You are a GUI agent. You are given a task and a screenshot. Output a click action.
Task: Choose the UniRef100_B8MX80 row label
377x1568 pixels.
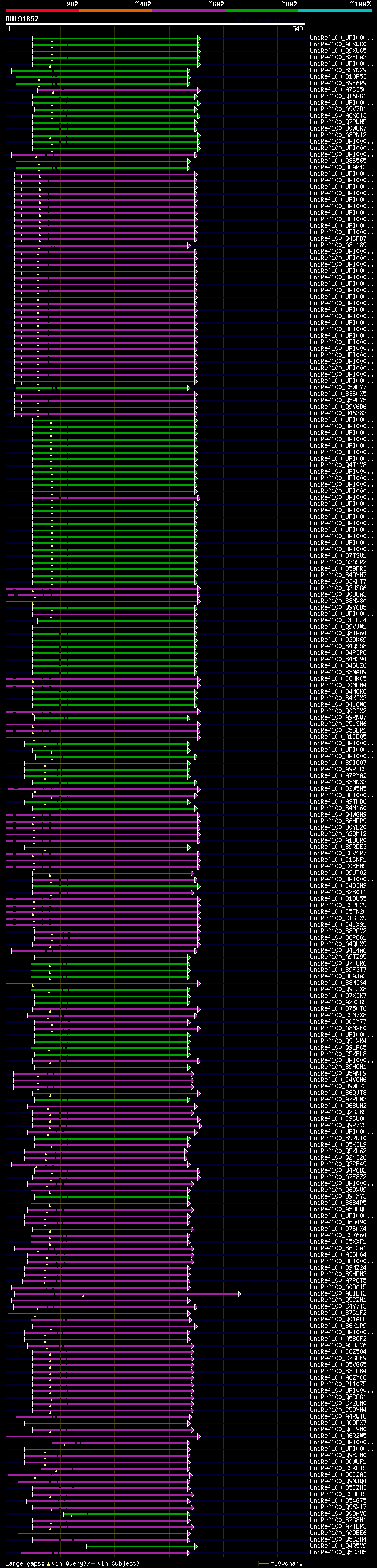(338, 601)
